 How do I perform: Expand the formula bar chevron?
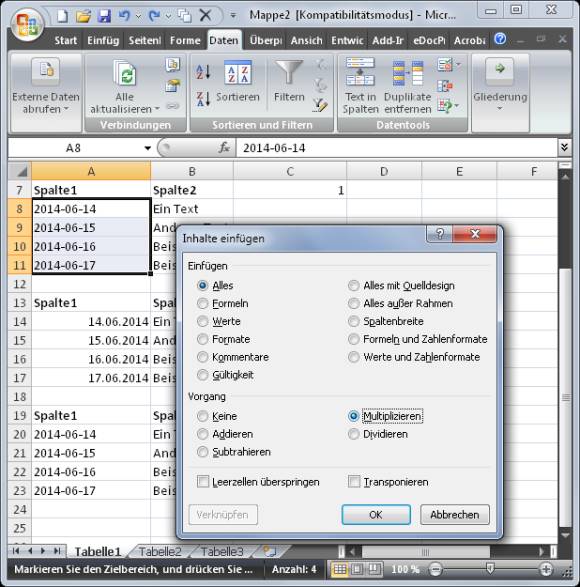tap(564, 147)
